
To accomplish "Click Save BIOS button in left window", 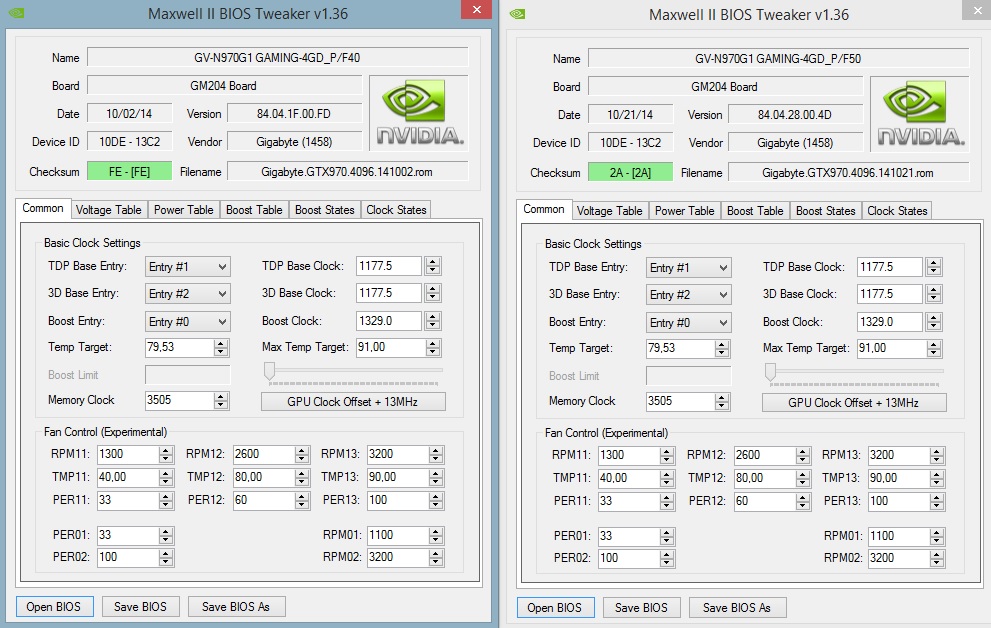I will [x=140, y=607].
